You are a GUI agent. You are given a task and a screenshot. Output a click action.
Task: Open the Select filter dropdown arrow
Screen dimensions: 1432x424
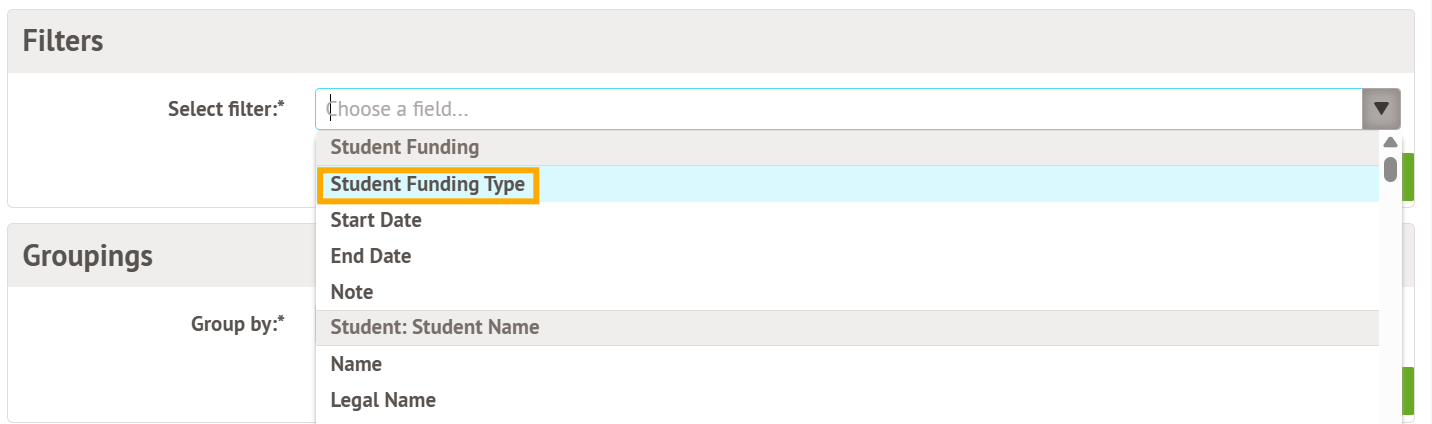coord(1381,109)
